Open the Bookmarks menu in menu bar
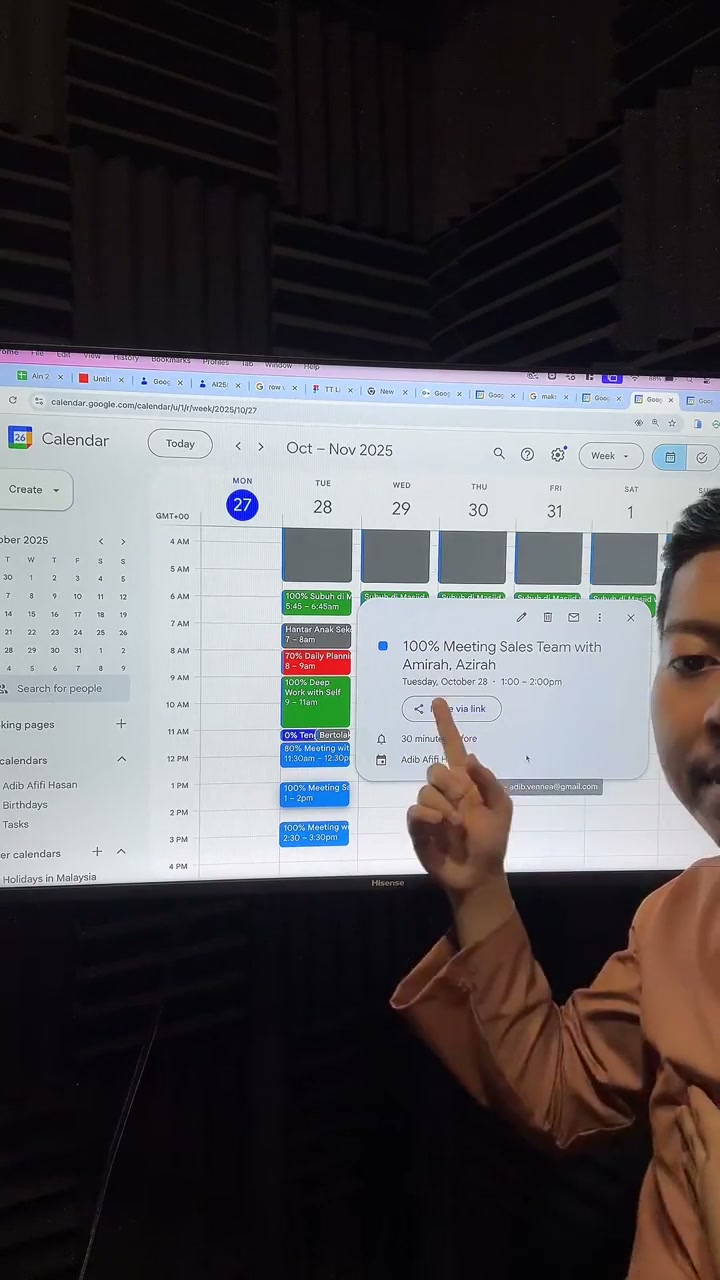Image resolution: width=720 pixels, height=1280 pixels. (171, 359)
